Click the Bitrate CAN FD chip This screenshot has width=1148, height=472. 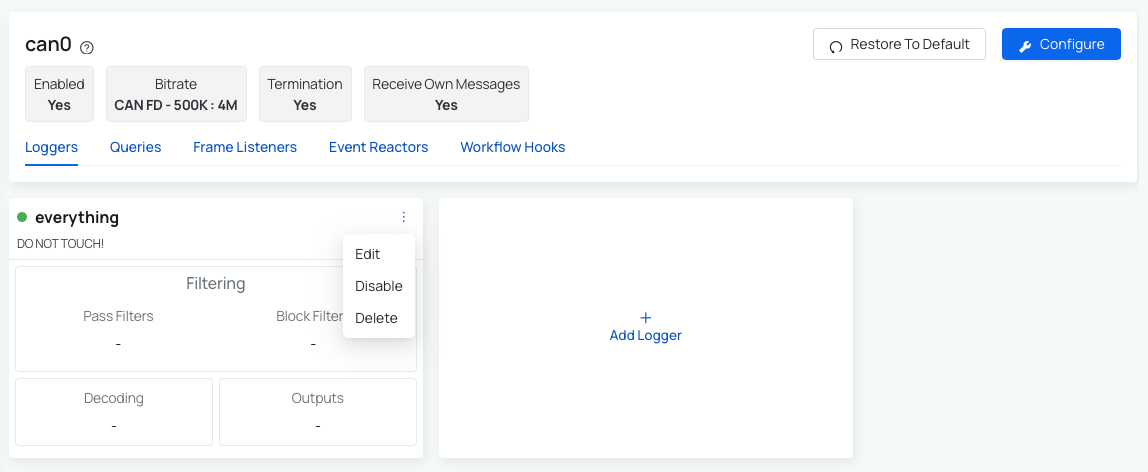coord(176,94)
